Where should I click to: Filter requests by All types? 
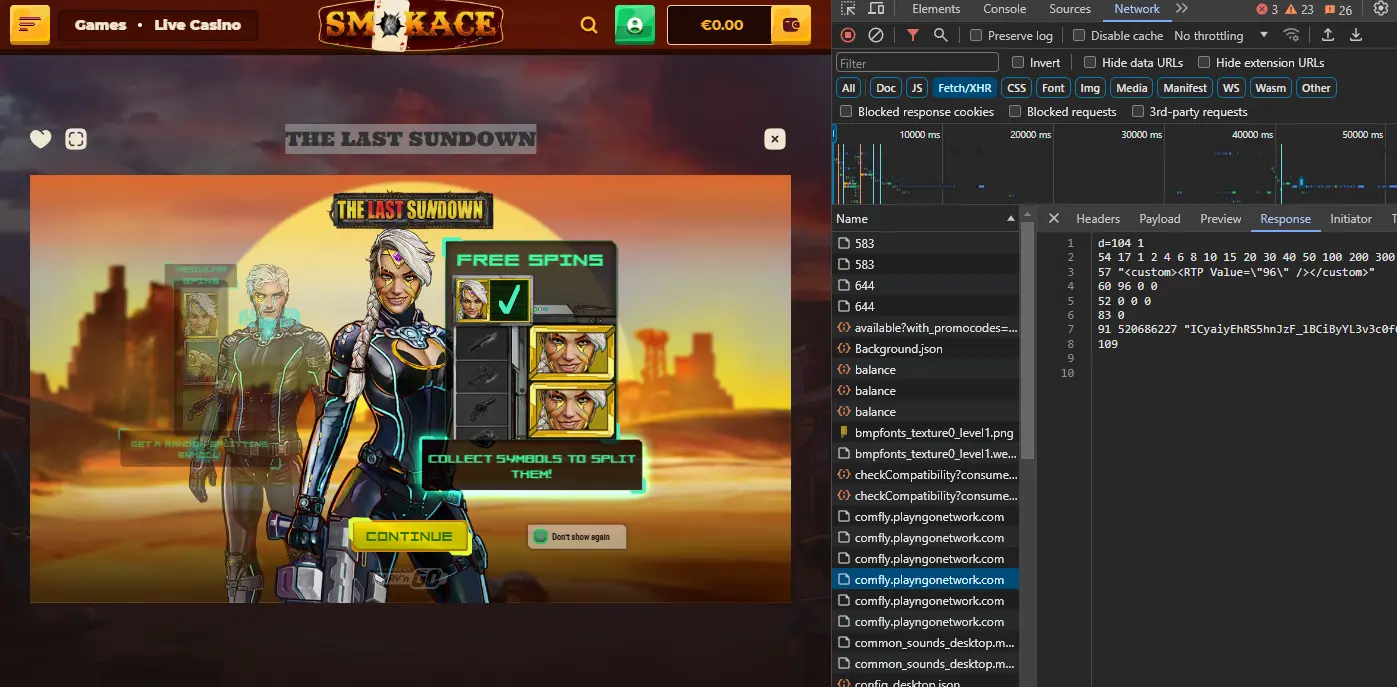[849, 88]
